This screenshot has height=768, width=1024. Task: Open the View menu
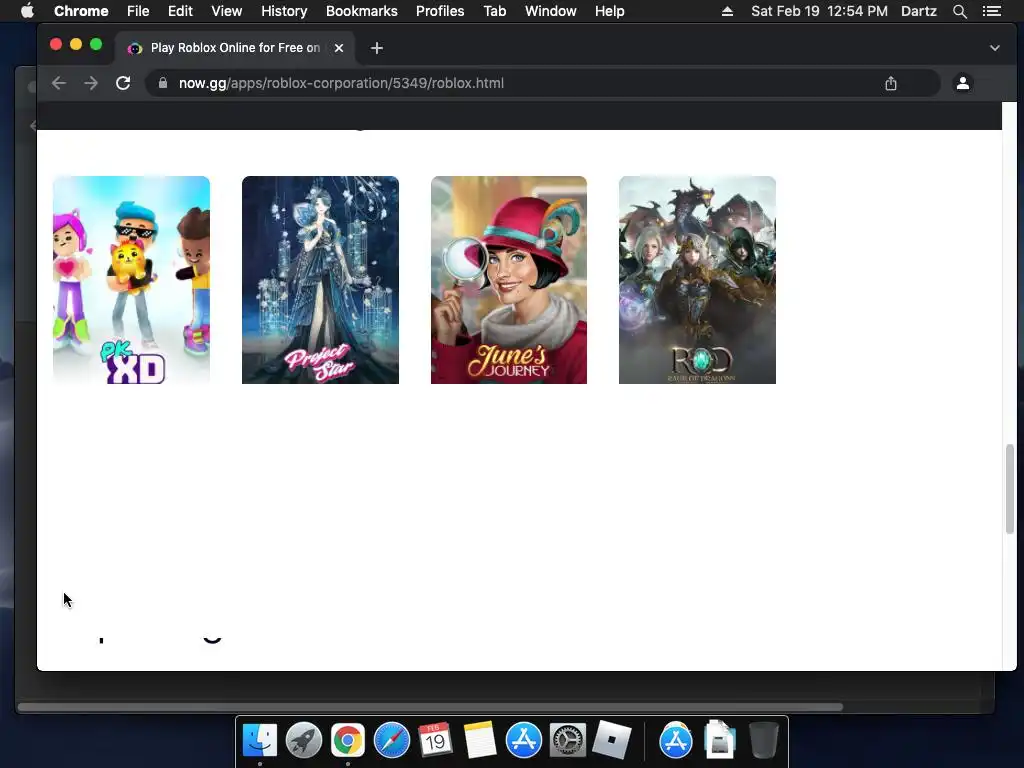[227, 11]
